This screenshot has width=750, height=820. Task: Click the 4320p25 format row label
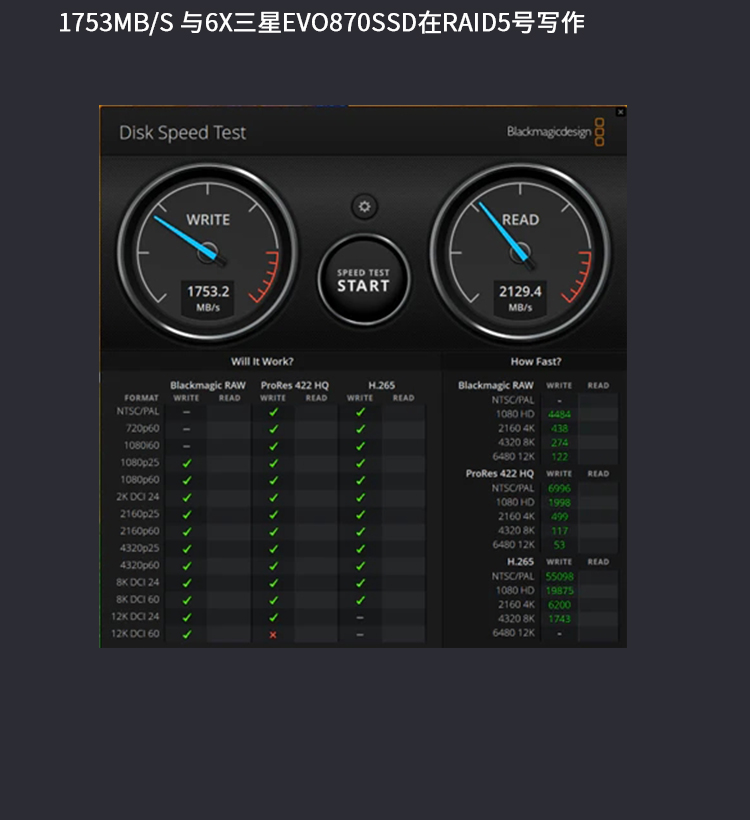click(140, 548)
